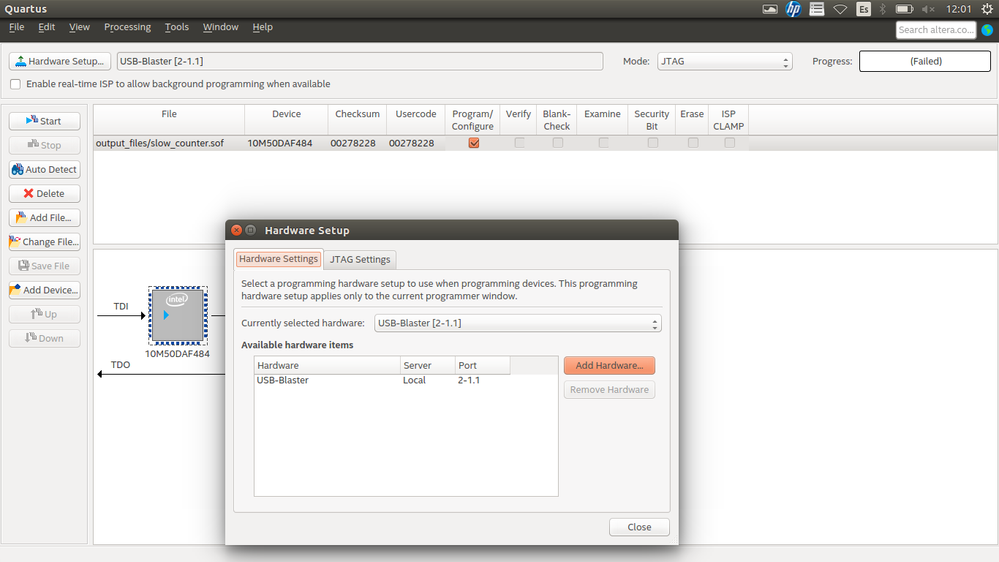This screenshot has height=562, width=999.
Task: Open the Edit menu
Action: (x=47, y=27)
